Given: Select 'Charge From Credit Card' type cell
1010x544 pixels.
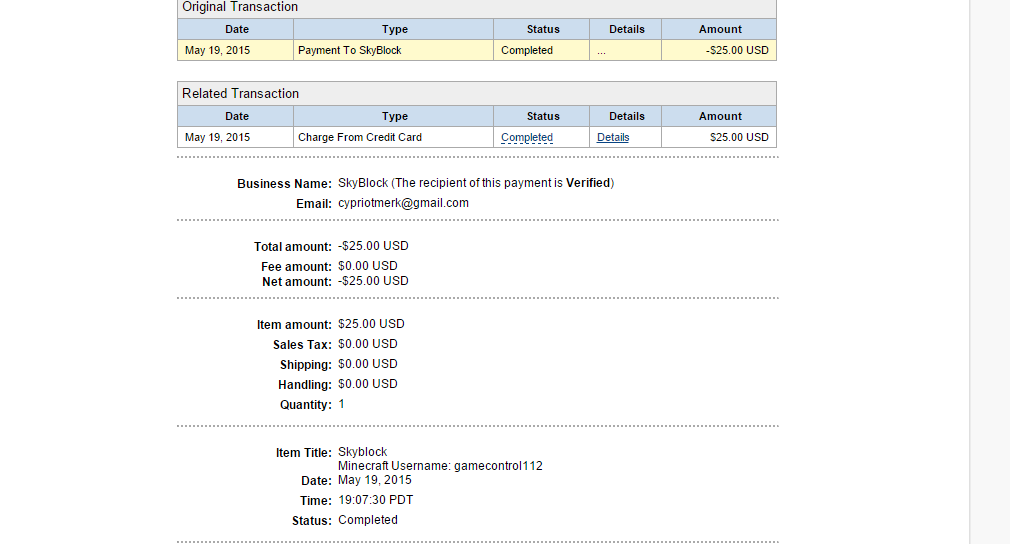Looking at the screenshot, I should [393, 137].
